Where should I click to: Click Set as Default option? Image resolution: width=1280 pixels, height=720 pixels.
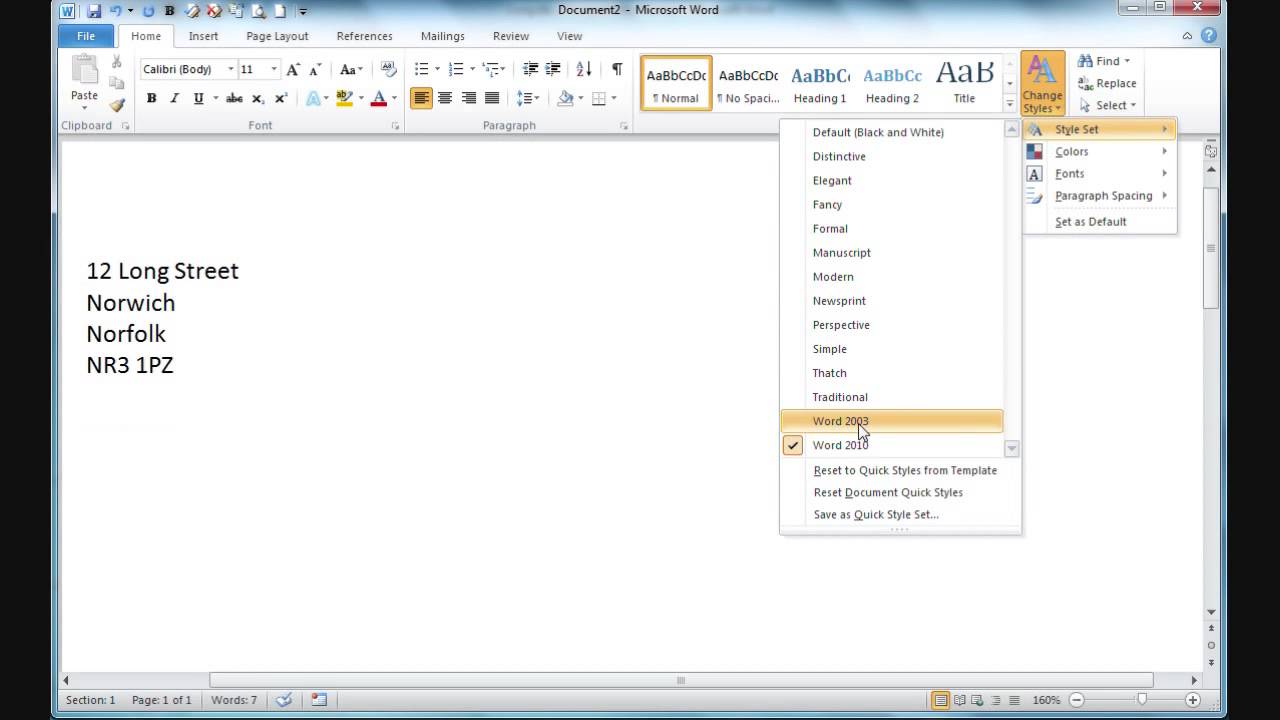[1100, 222]
